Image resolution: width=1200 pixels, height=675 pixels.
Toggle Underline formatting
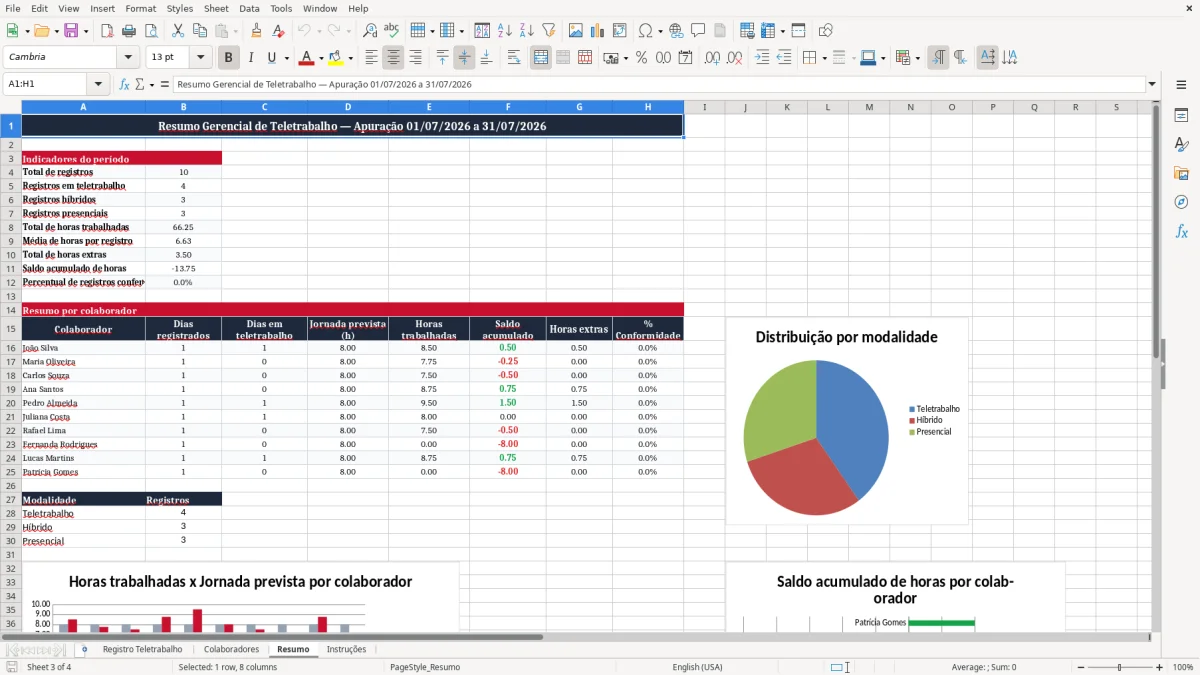(x=271, y=58)
